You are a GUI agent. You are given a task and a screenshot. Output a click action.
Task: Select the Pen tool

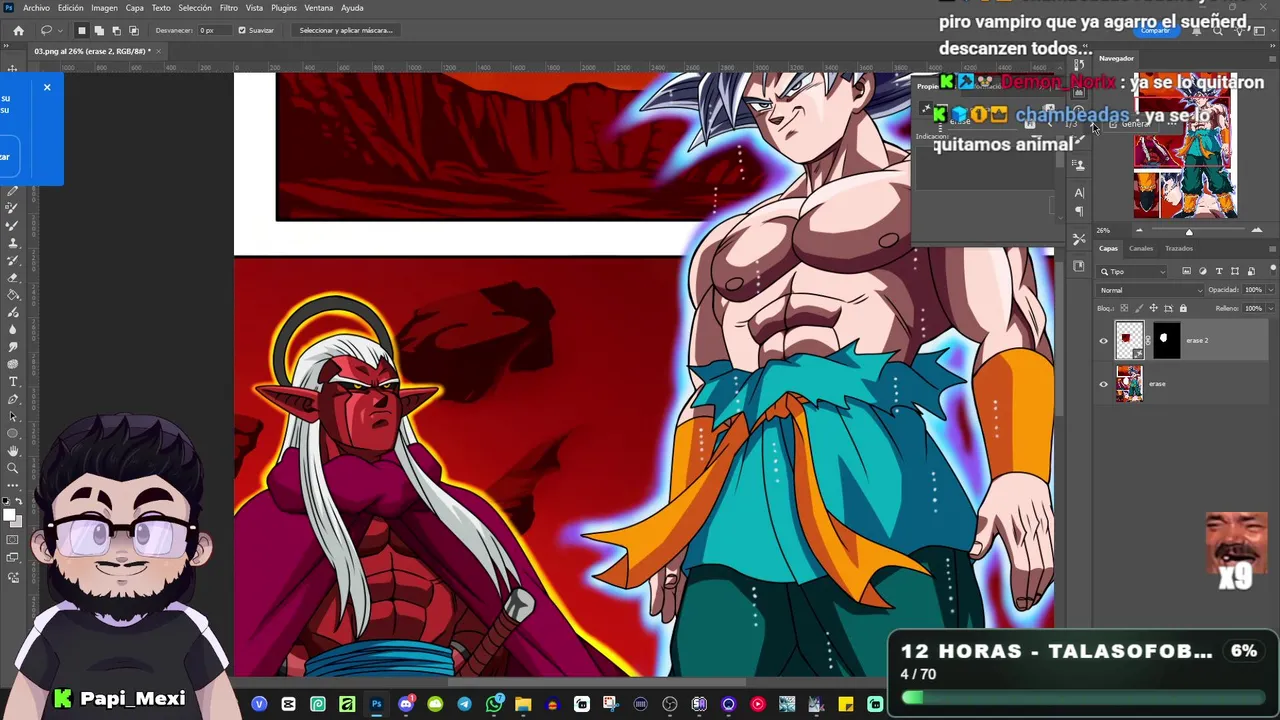(x=12, y=398)
